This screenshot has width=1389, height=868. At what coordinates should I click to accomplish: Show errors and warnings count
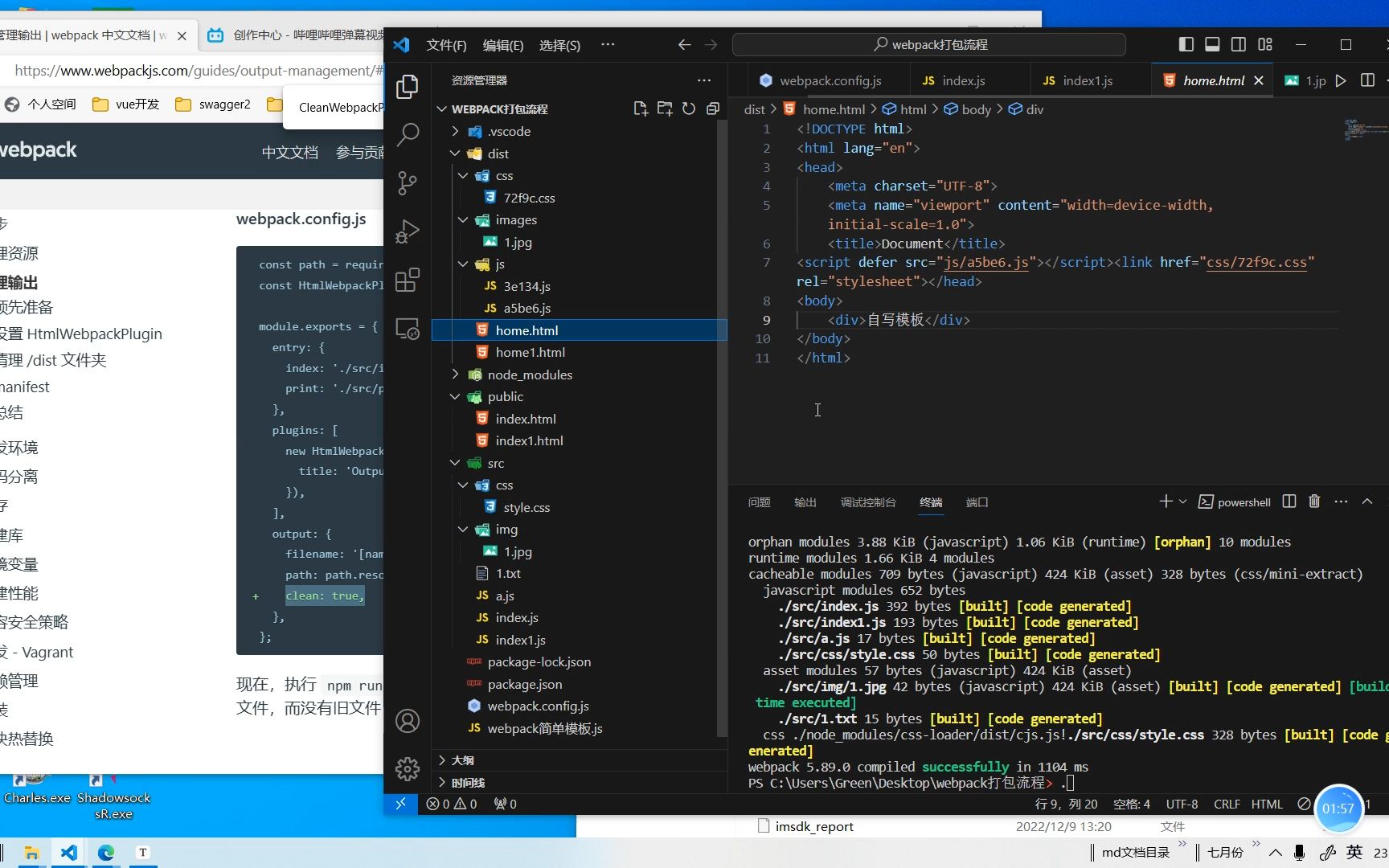point(452,804)
